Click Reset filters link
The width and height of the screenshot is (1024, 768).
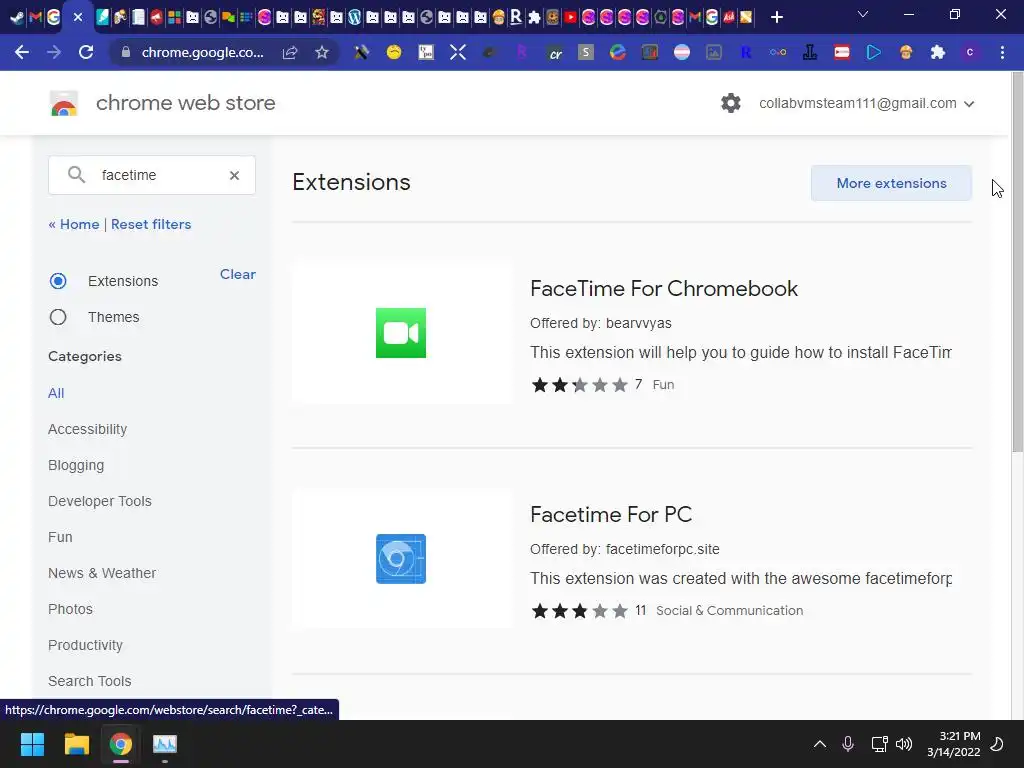coord(151,224)
